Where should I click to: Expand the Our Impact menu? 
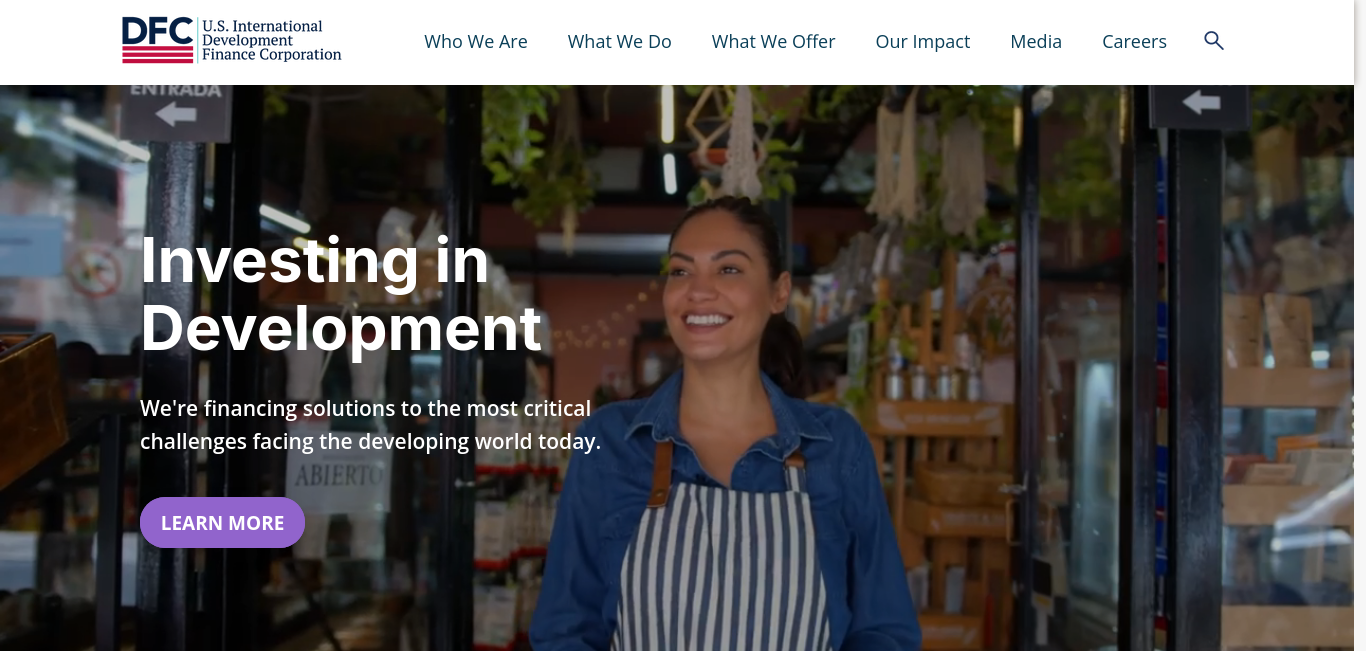923,42
